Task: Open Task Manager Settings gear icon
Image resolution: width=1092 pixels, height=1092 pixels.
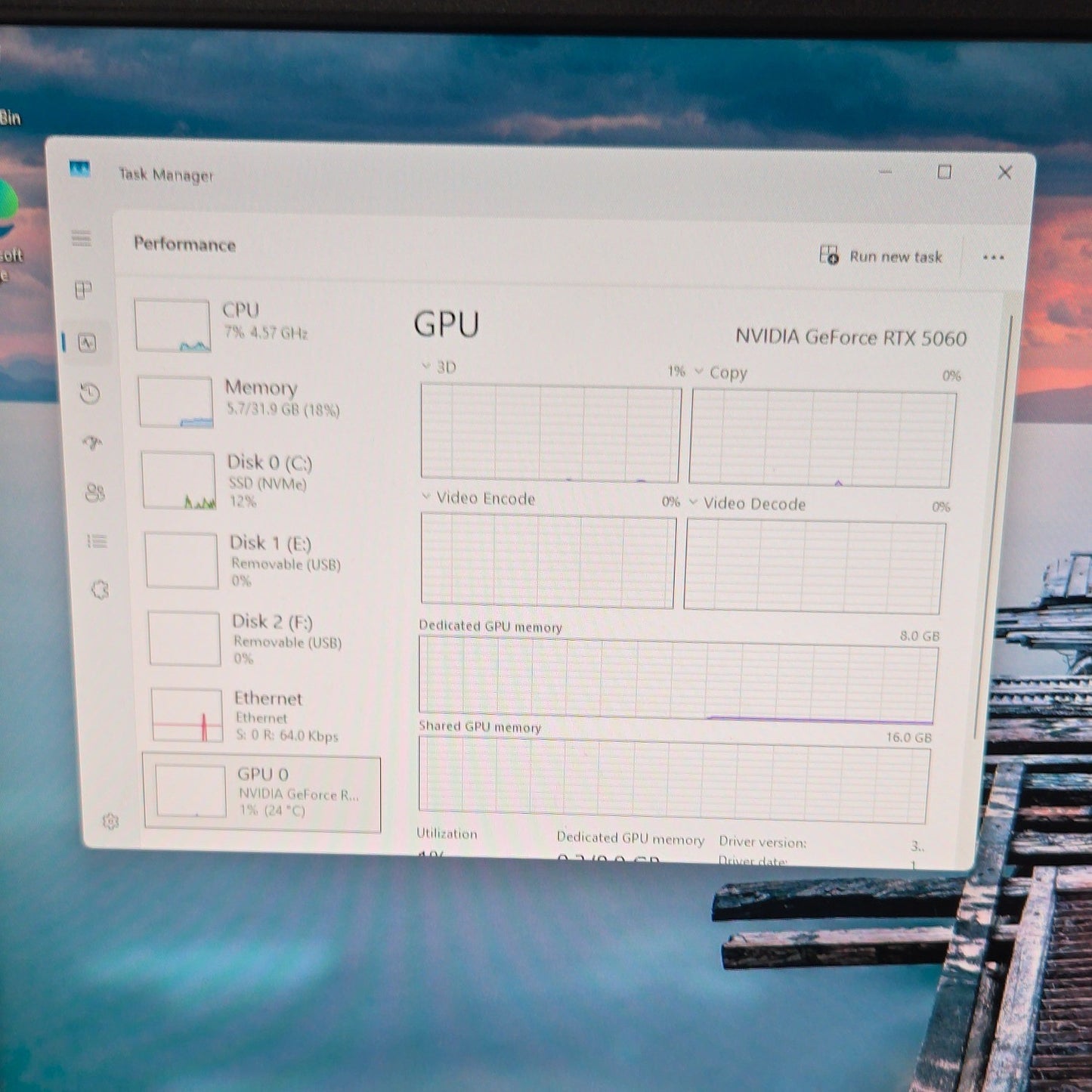Action: (x=110, y=821)
